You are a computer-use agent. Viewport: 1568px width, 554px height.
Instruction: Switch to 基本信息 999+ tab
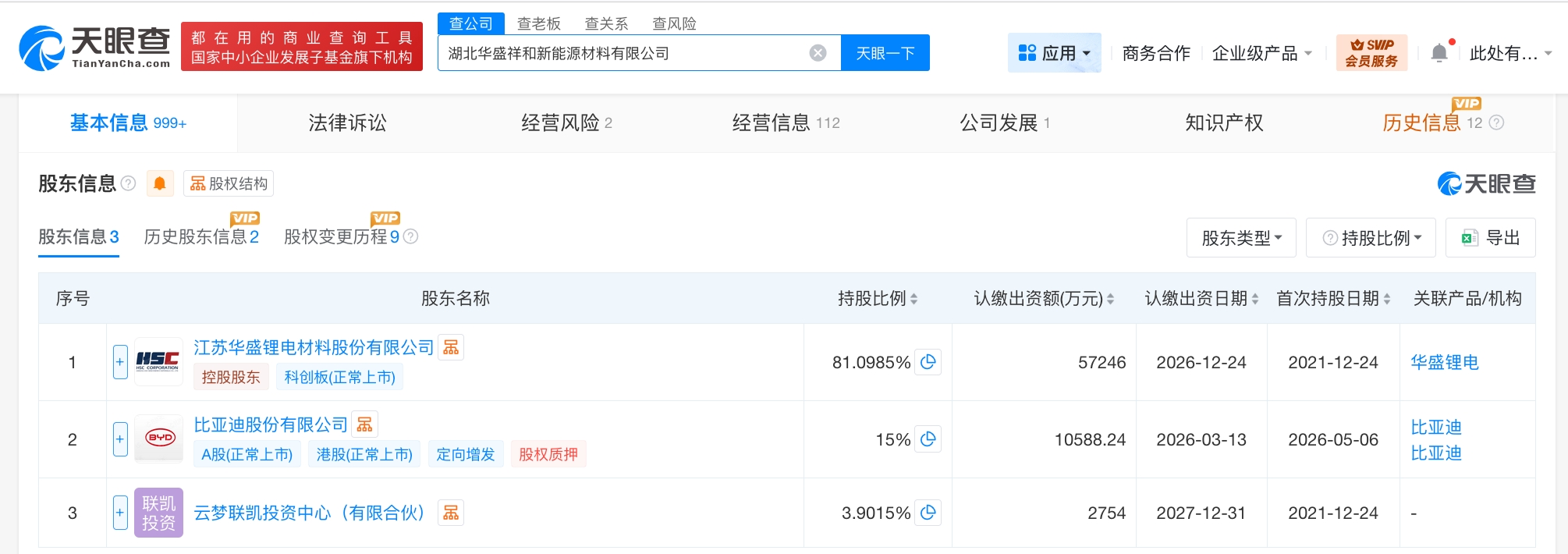click(128, 123)
